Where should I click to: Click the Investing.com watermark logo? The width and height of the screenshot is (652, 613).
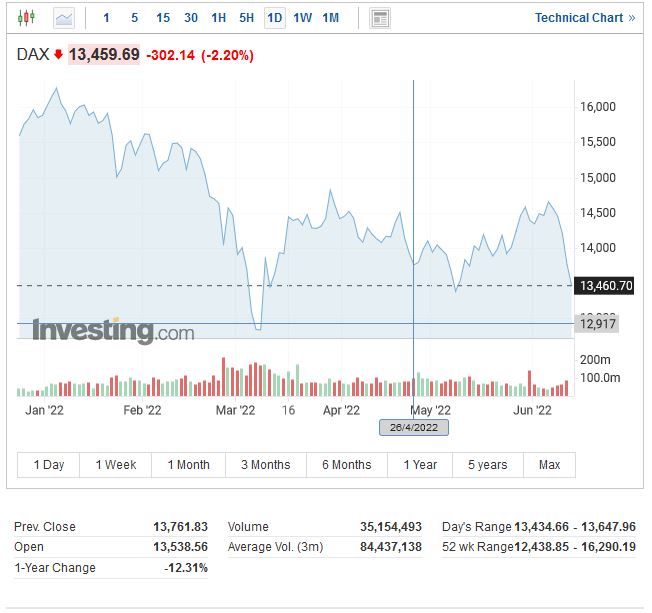pos(113,331)
